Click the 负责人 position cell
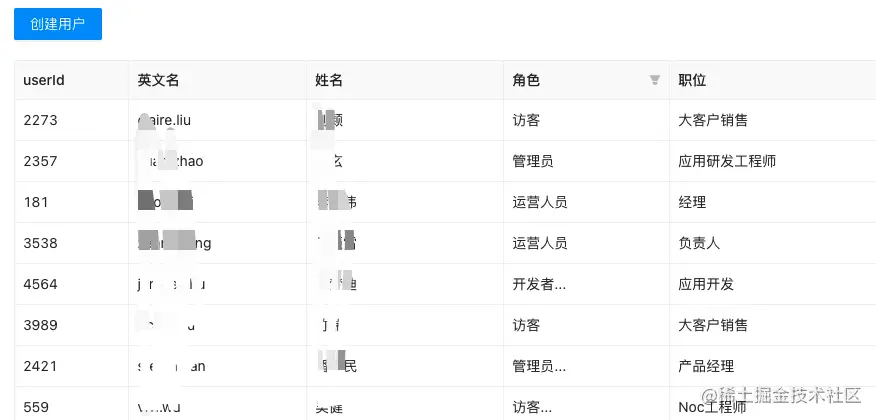The image size is (876, 420). [x=699, y=243]
